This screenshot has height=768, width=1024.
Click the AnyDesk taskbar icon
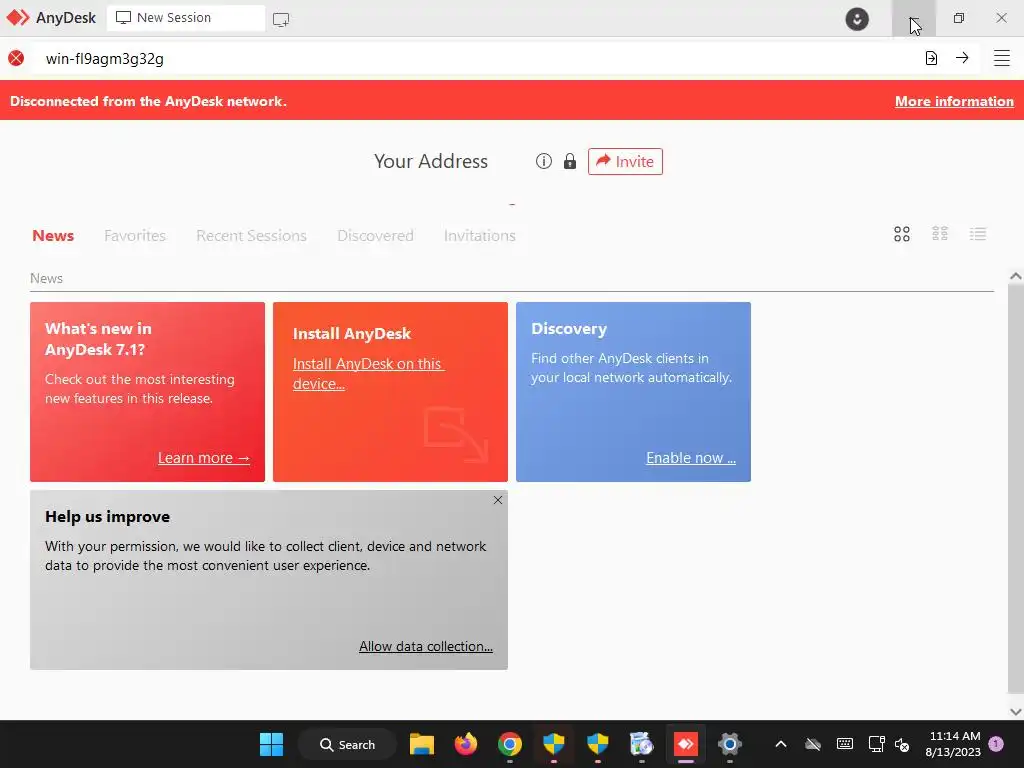(x=686, y=744)
